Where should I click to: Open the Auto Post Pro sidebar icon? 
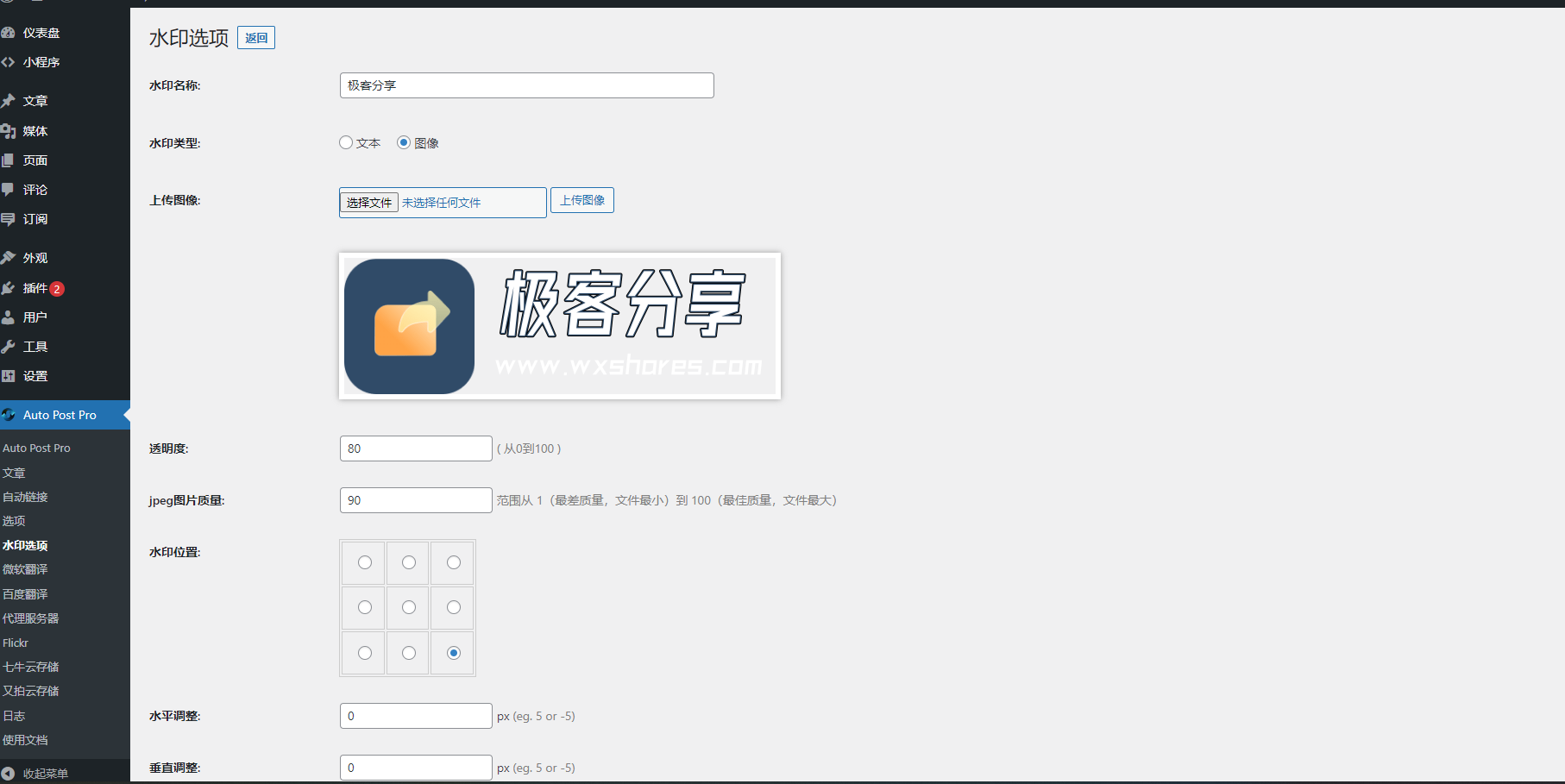9,415
